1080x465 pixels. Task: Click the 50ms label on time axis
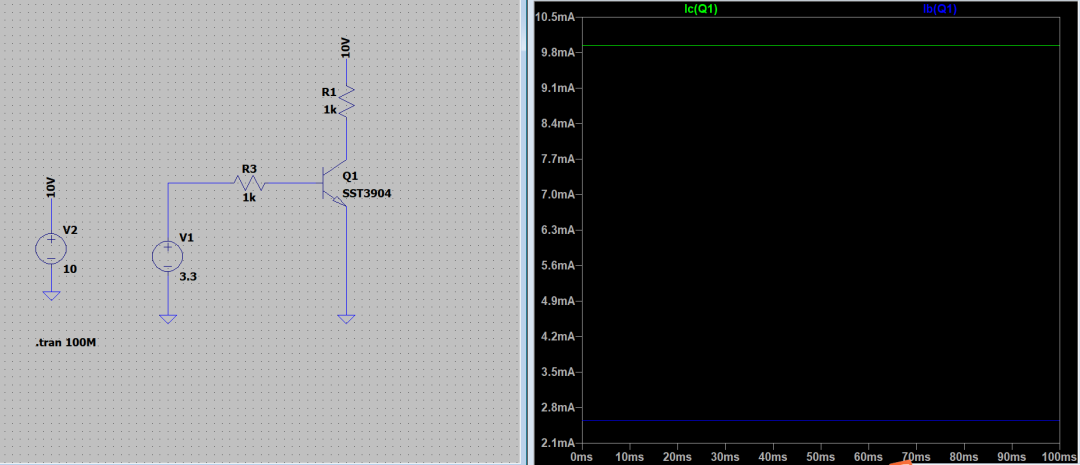point(820,456)
